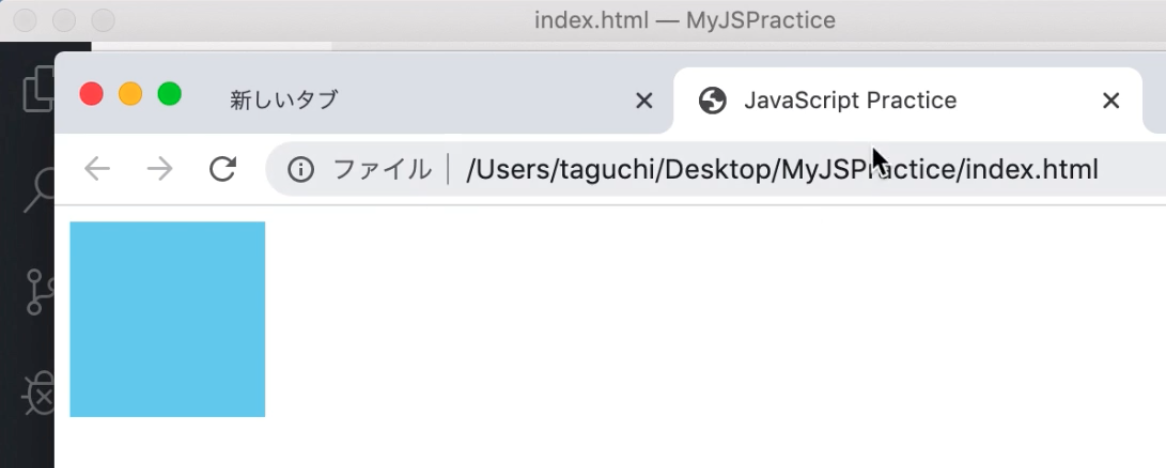This screenshot has width=1166, height=468.
Task: Click the address bar file path
Action: (782, 169)
